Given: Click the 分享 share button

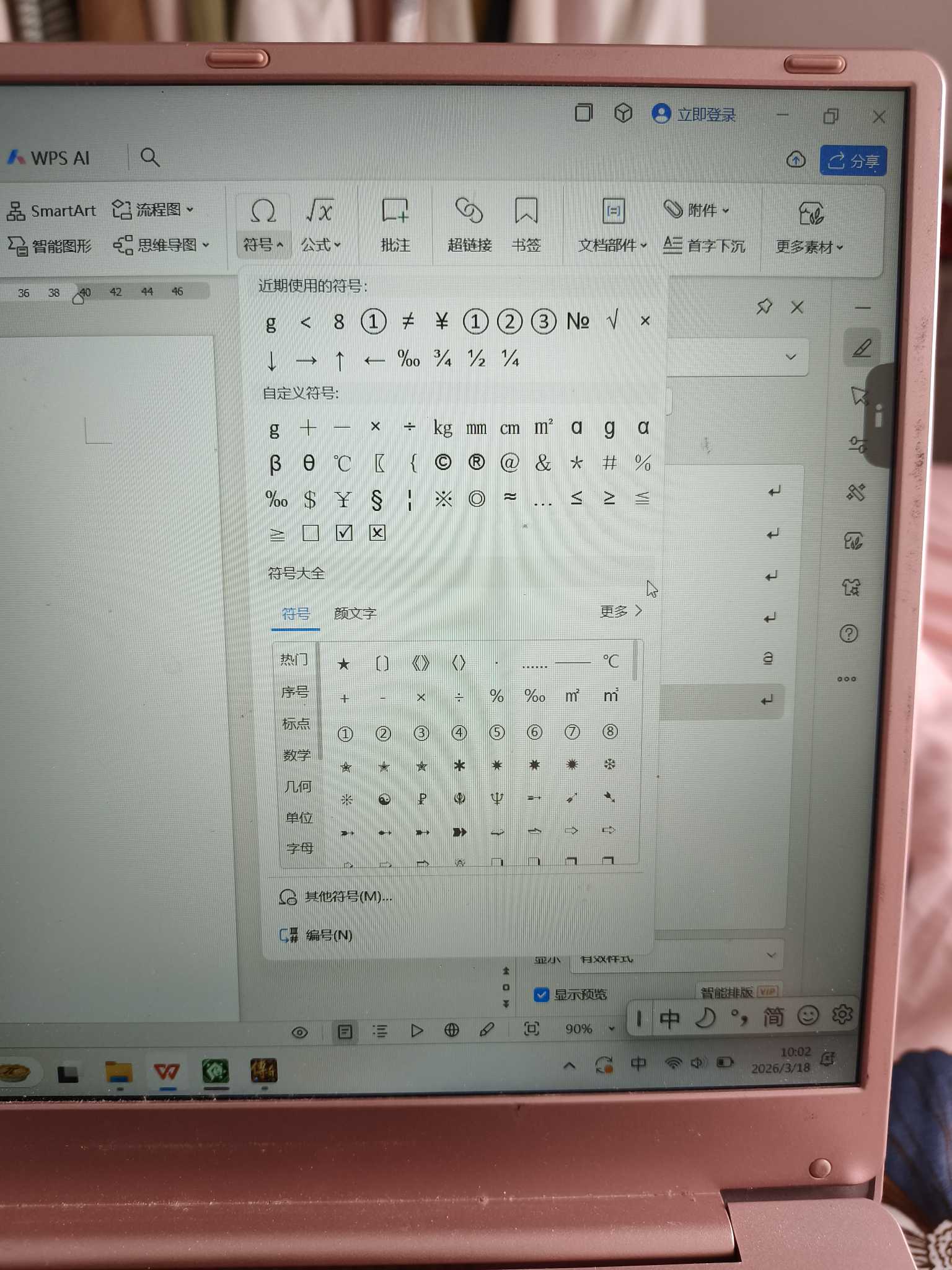Looking at the screenshot, I should coord(853,161).
